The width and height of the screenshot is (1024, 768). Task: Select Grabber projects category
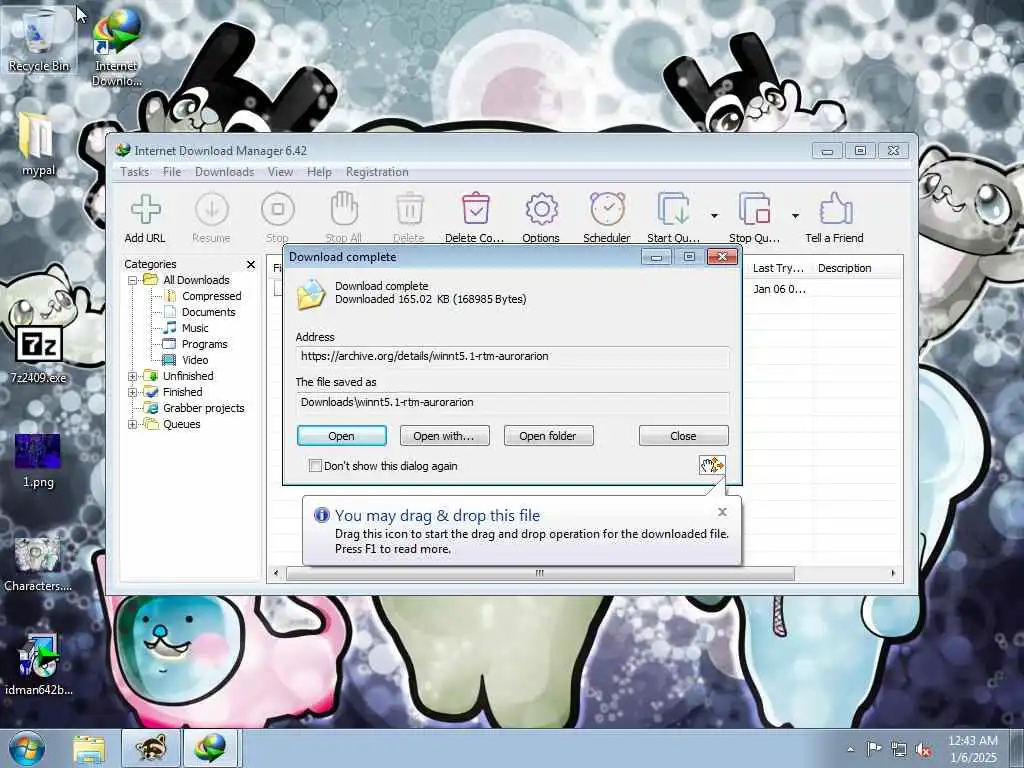coord(203,408)
